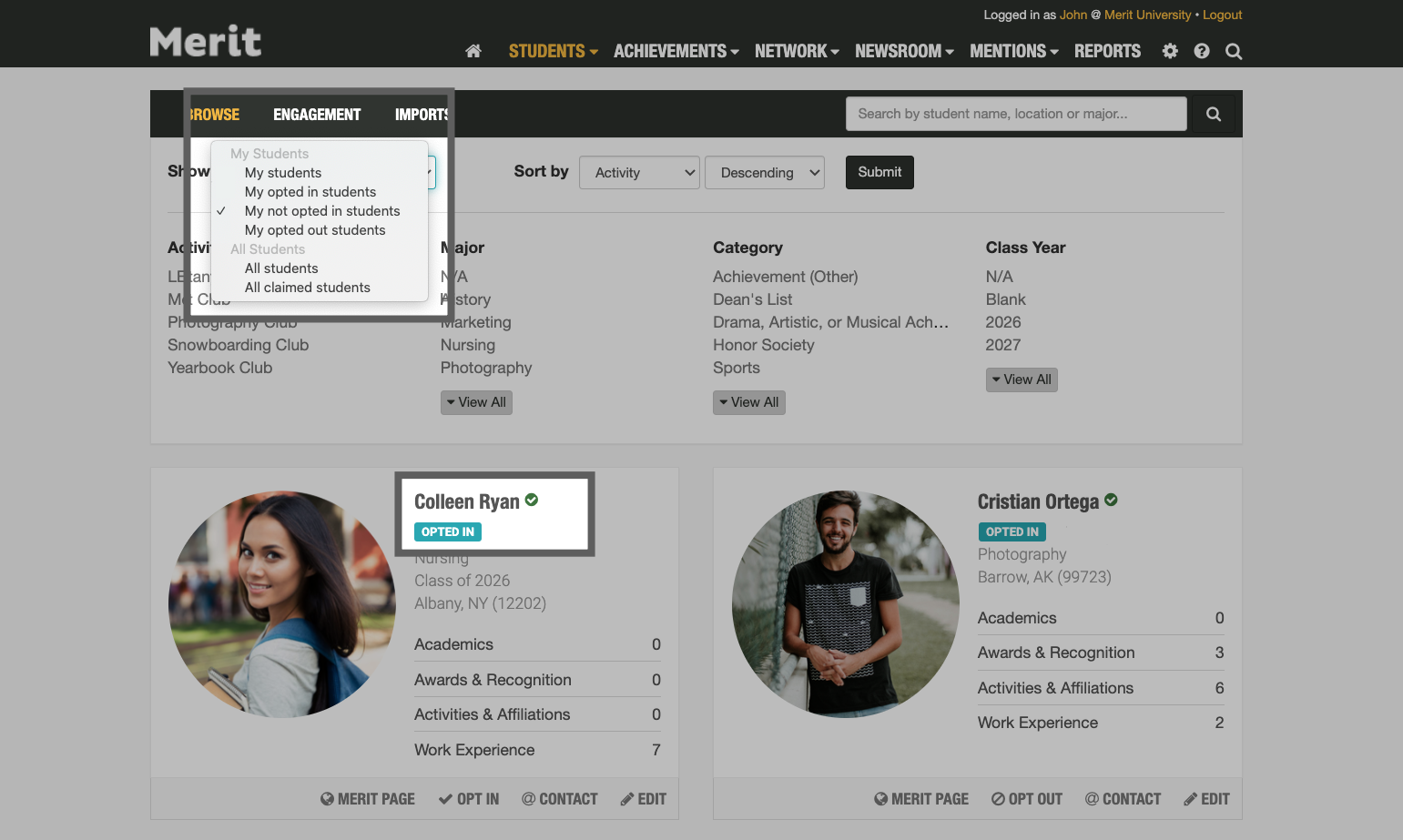This screenshot has width=1403, height=840.
Task: Click the verified checkmark beside Cristian Ortega
Action: pyautogui.click(x=1111, y=500)
